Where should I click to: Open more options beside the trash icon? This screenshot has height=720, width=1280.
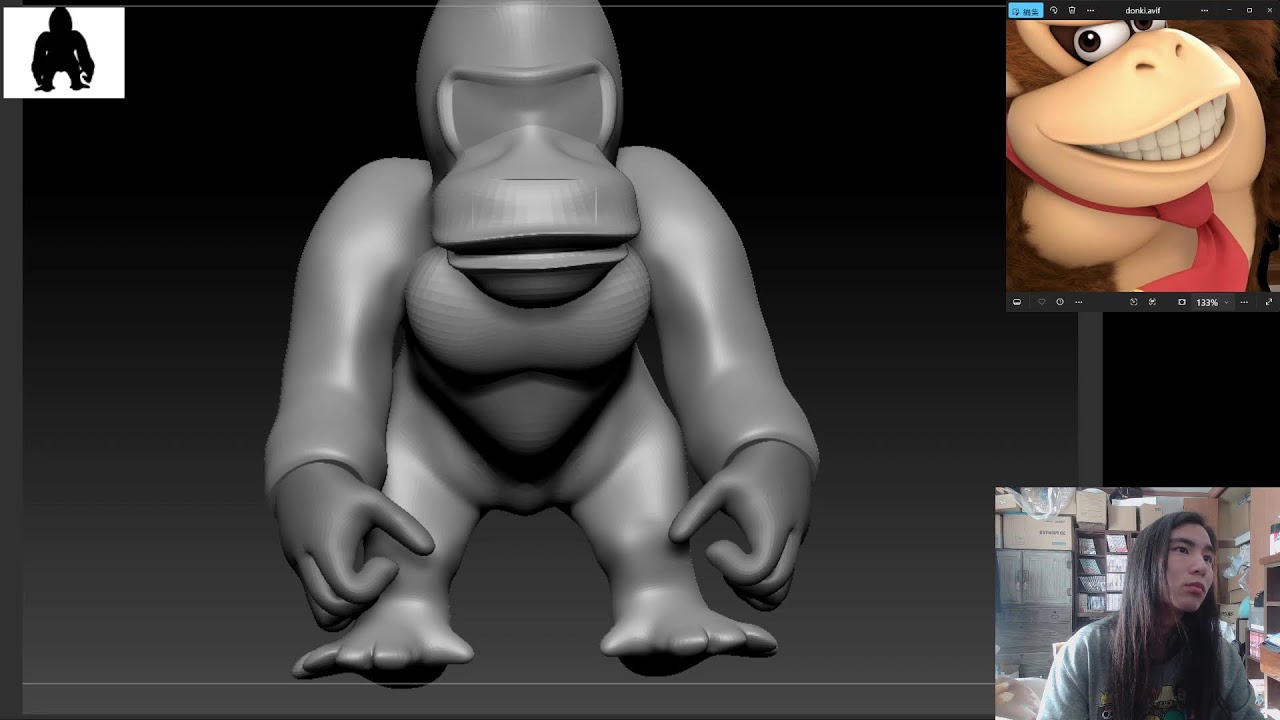click(1090, 10)
